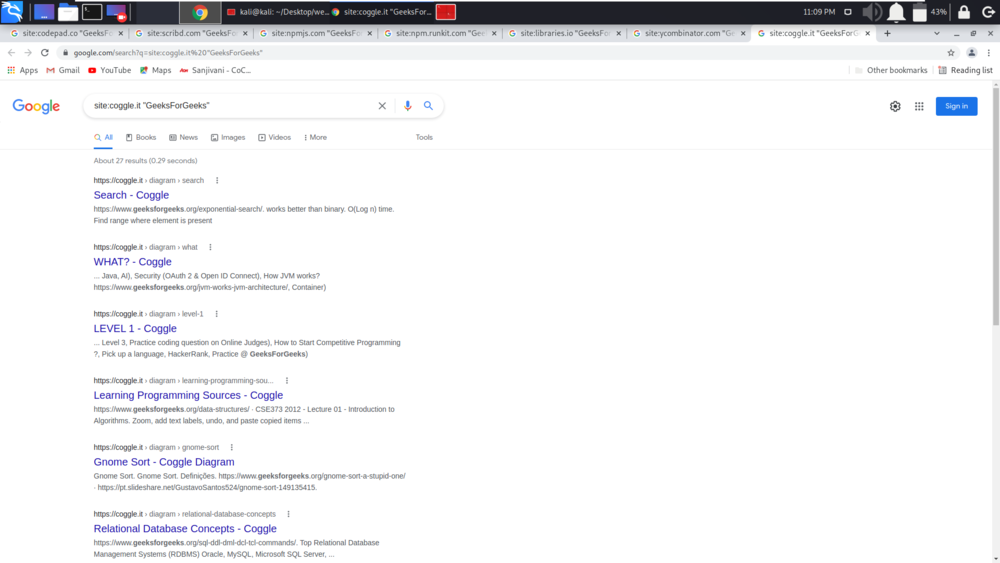
Task: Switch to the site:scribd.com tab
Action: [191, 33]
